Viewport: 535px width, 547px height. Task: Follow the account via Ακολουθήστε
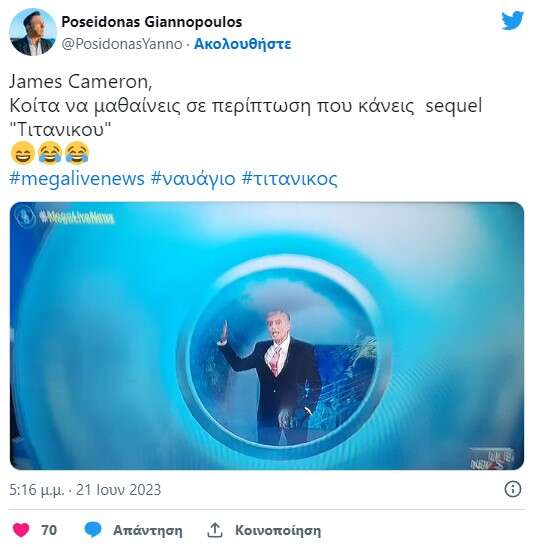coord(242,44)
